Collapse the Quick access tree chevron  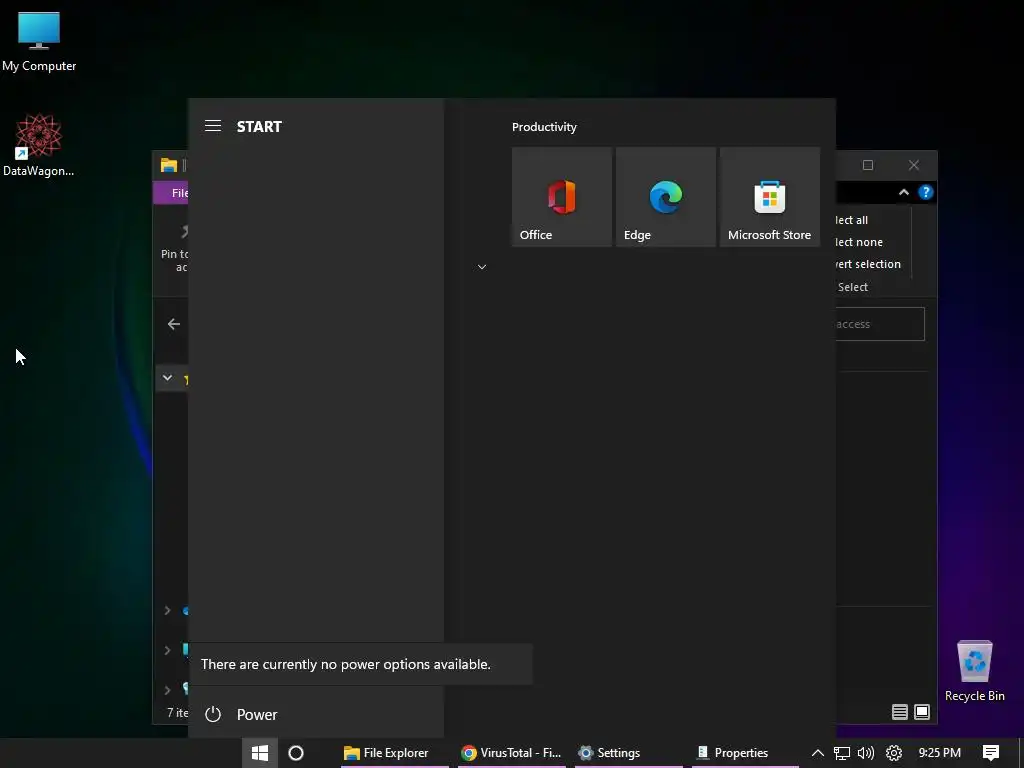coord(167,378)
